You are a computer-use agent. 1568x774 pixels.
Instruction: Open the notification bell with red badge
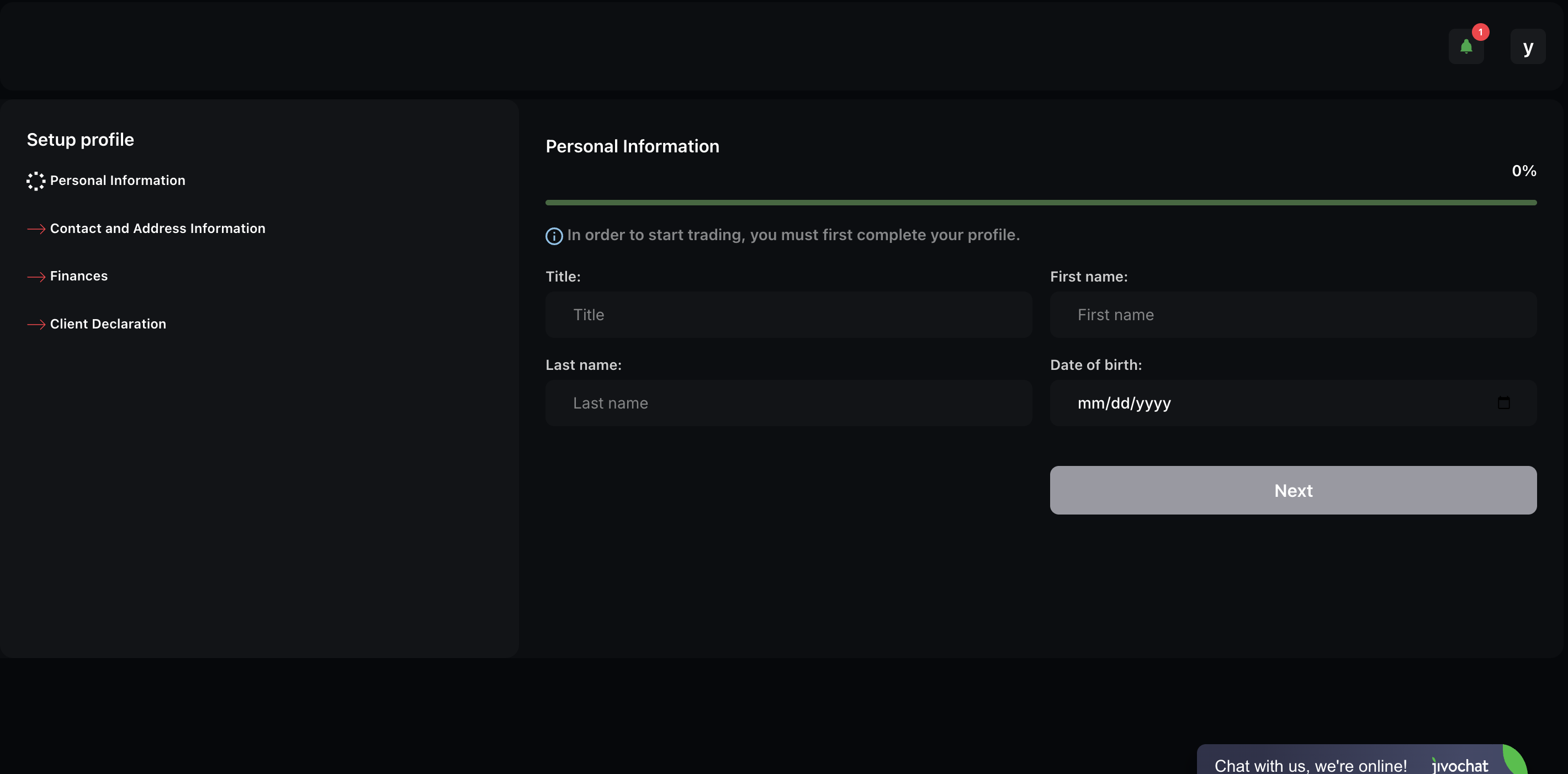click(1466, 46)
